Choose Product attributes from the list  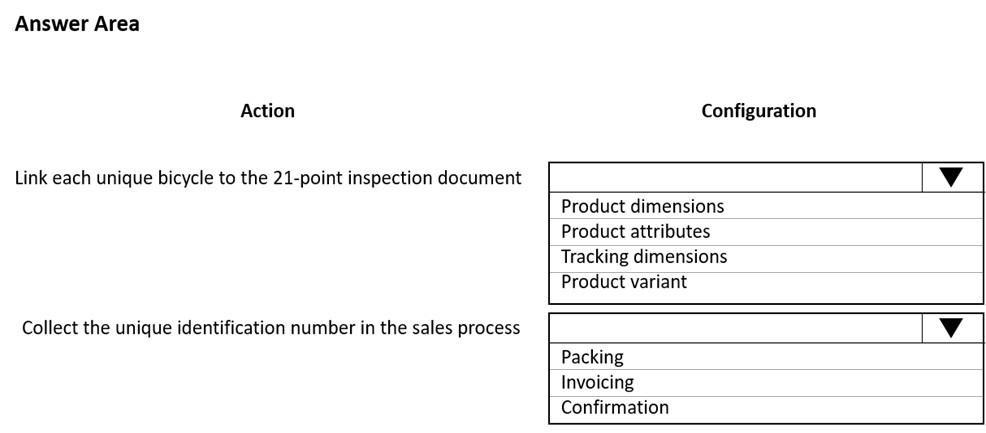(x=765, y=232)
